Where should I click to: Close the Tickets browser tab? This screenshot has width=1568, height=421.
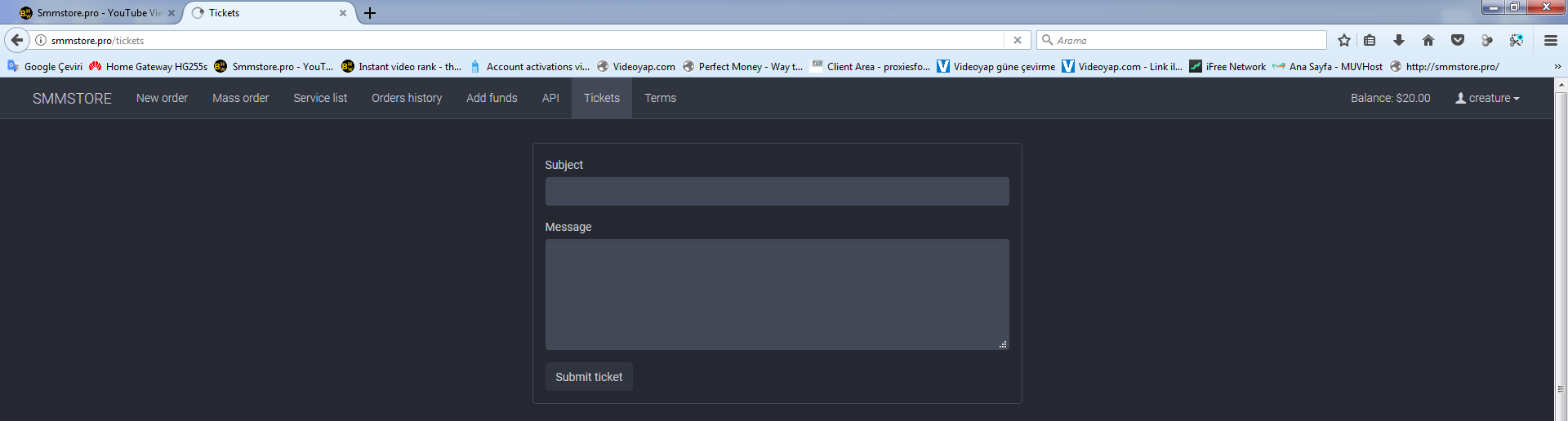343,13
